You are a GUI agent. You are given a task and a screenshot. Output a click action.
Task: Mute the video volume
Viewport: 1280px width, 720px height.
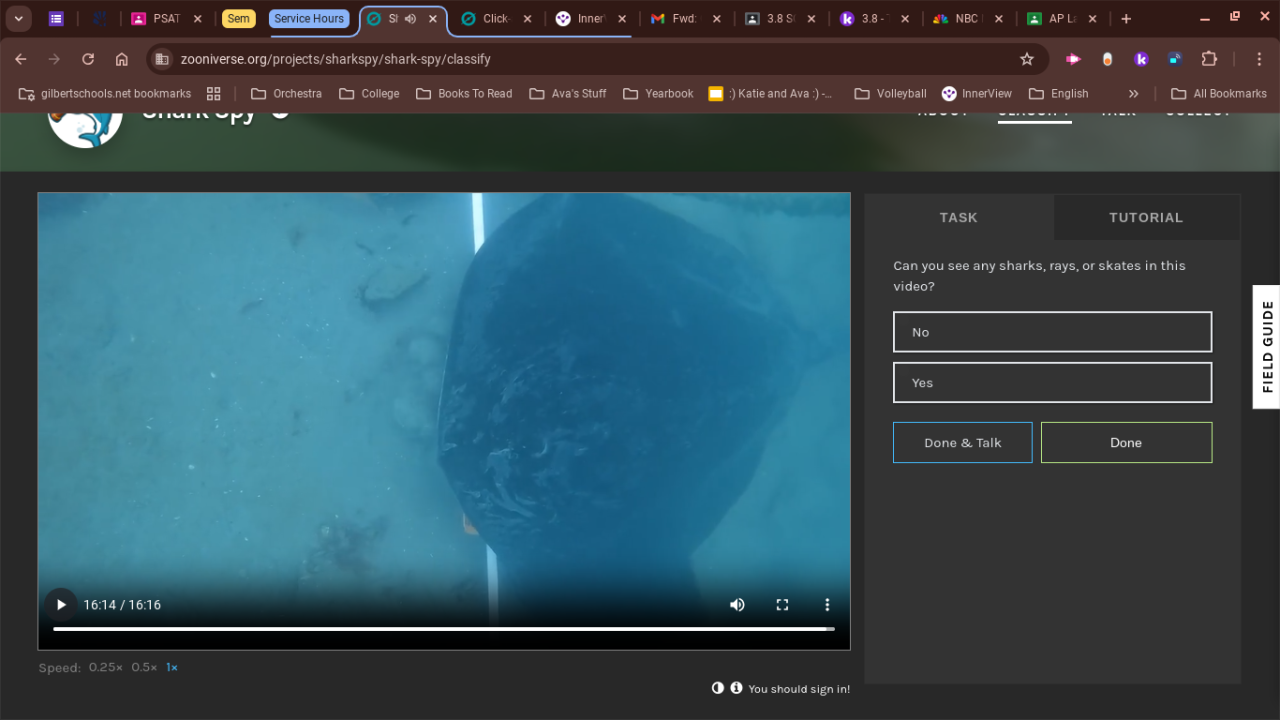point(737,604)
